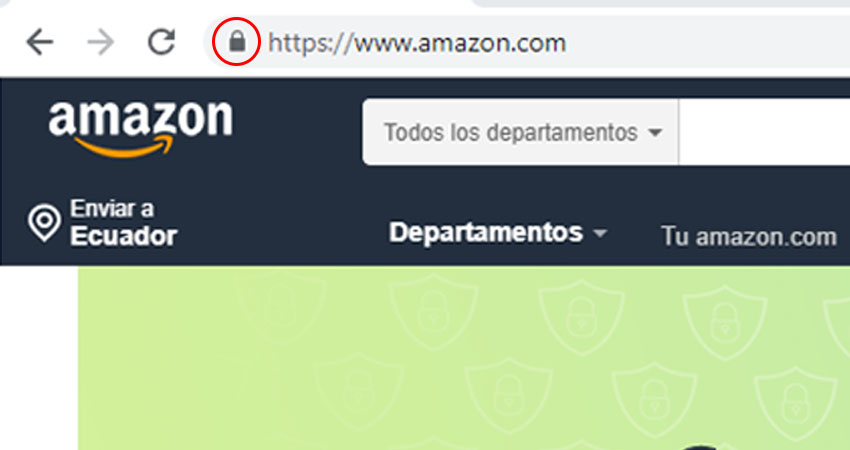
Task: Click the location pin icon
Action: (44, 223)
